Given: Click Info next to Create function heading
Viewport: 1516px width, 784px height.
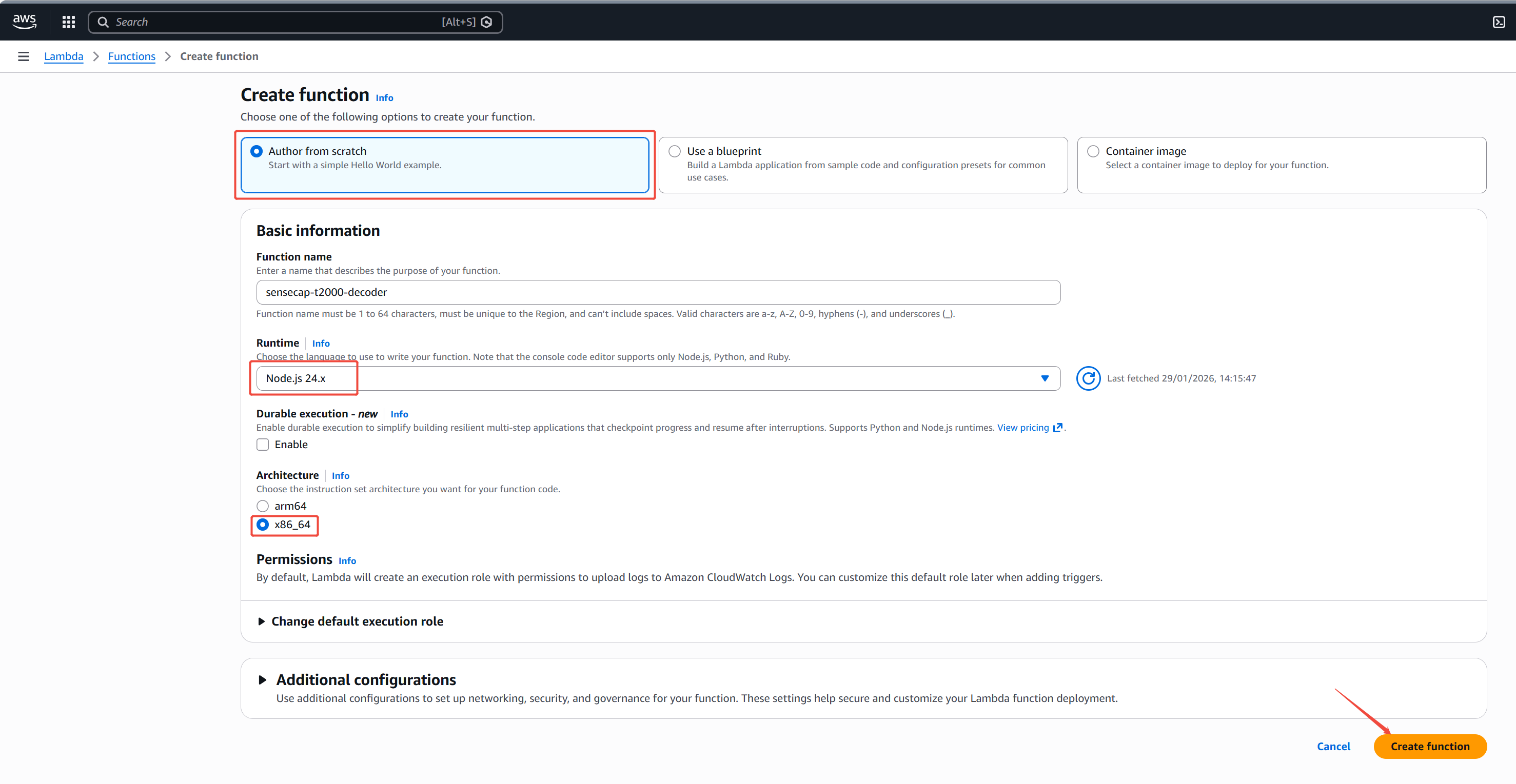Looking at the screenshot, I should click(384, 97).
